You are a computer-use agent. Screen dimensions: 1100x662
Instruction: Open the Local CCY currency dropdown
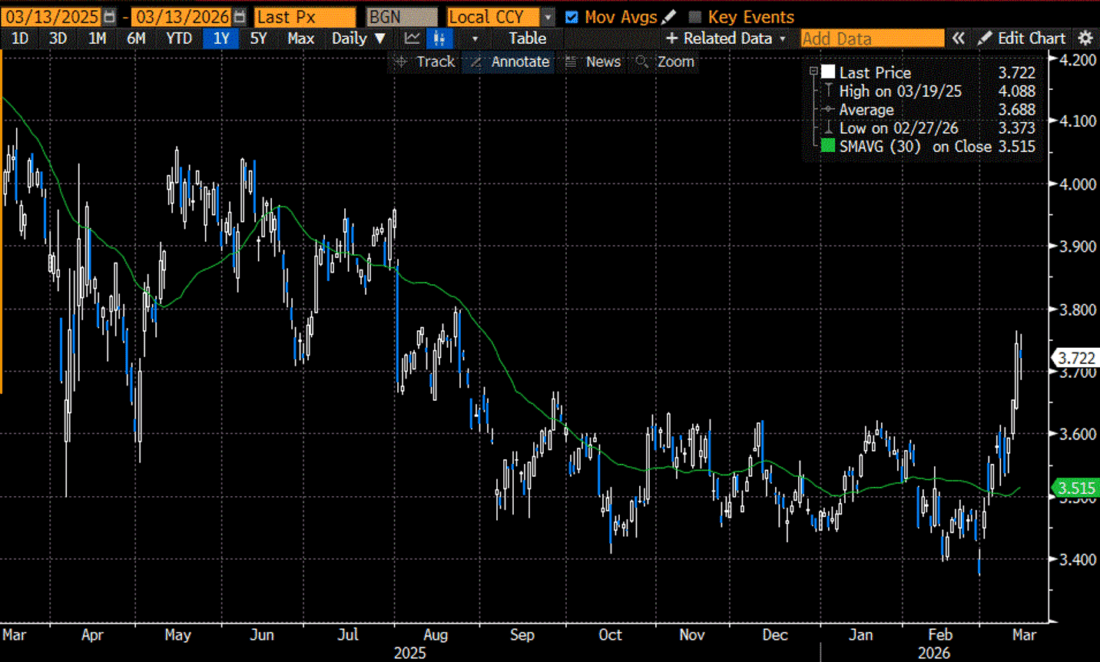[548, 17]
